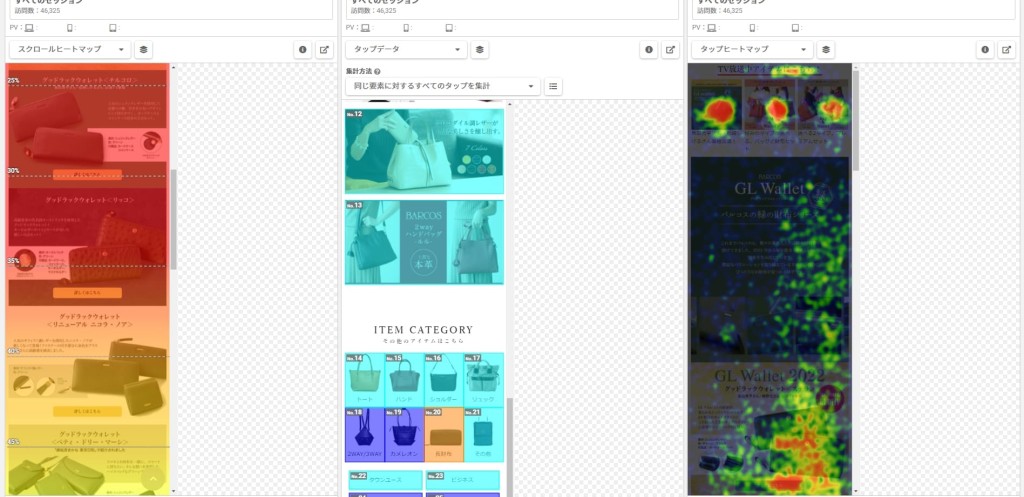This screenshot has height=497, width=1024.
Task: Open right heatmap panel in external window
Action: click(1008, 50)
